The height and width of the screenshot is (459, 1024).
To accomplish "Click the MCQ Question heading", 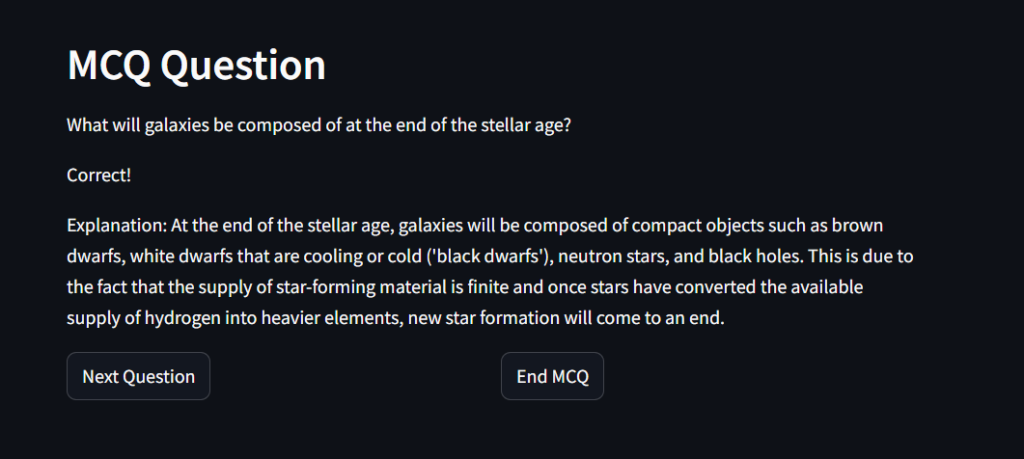I will pyautogui.click(x=197, y=65).
